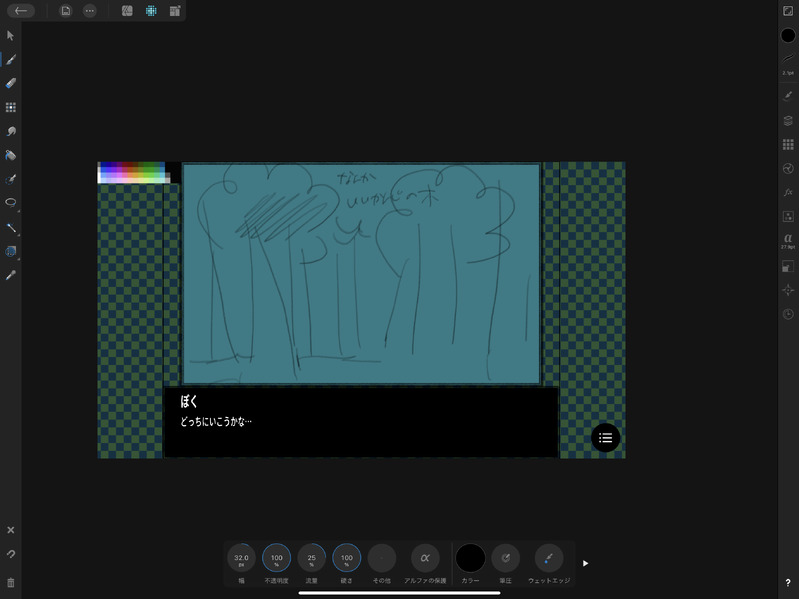Open the export persona grid icon

click(175, 11)
